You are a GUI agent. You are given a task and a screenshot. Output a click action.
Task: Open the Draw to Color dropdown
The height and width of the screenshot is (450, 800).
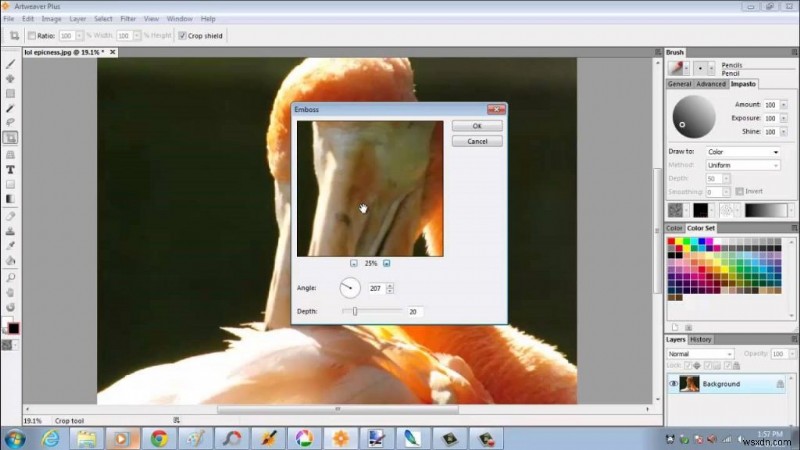click(x=743, y=152)
